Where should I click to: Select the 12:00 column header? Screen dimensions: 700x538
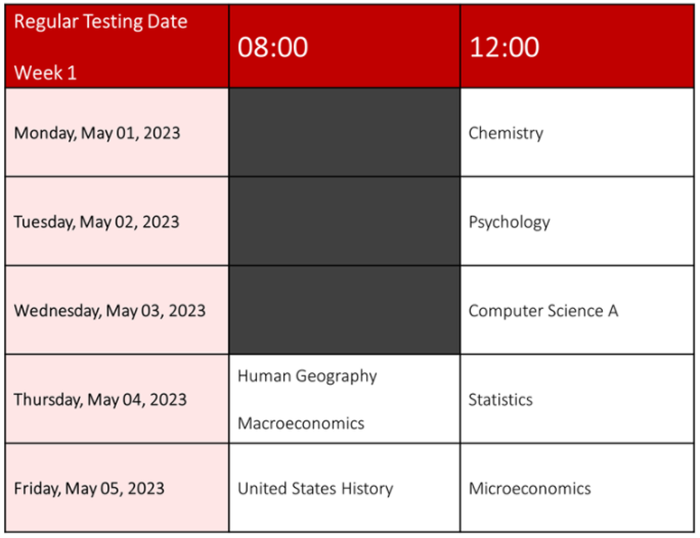[x=577, y=46]
